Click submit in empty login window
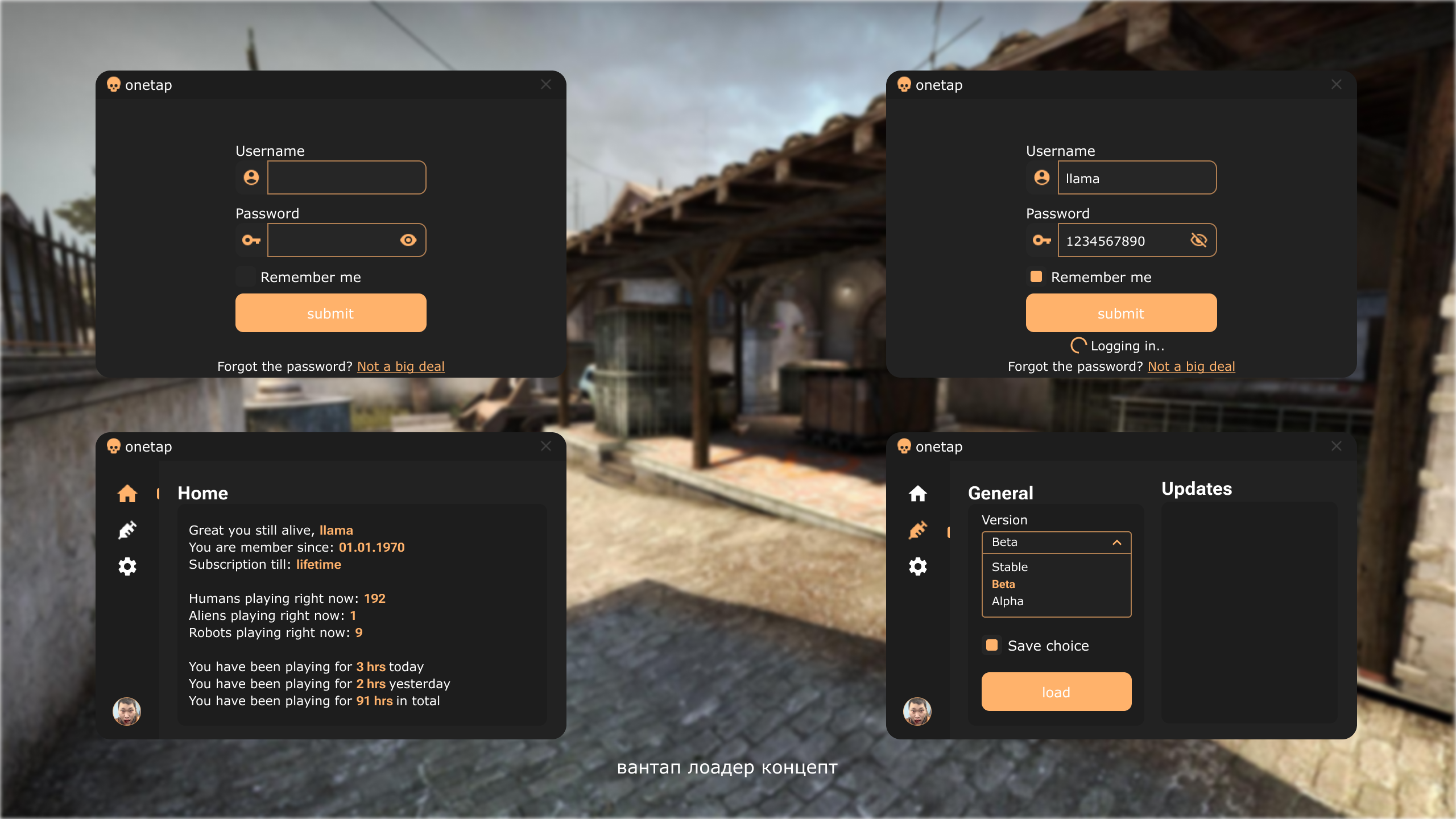This screenshot has height=819, width=1456. click(331, 313)
